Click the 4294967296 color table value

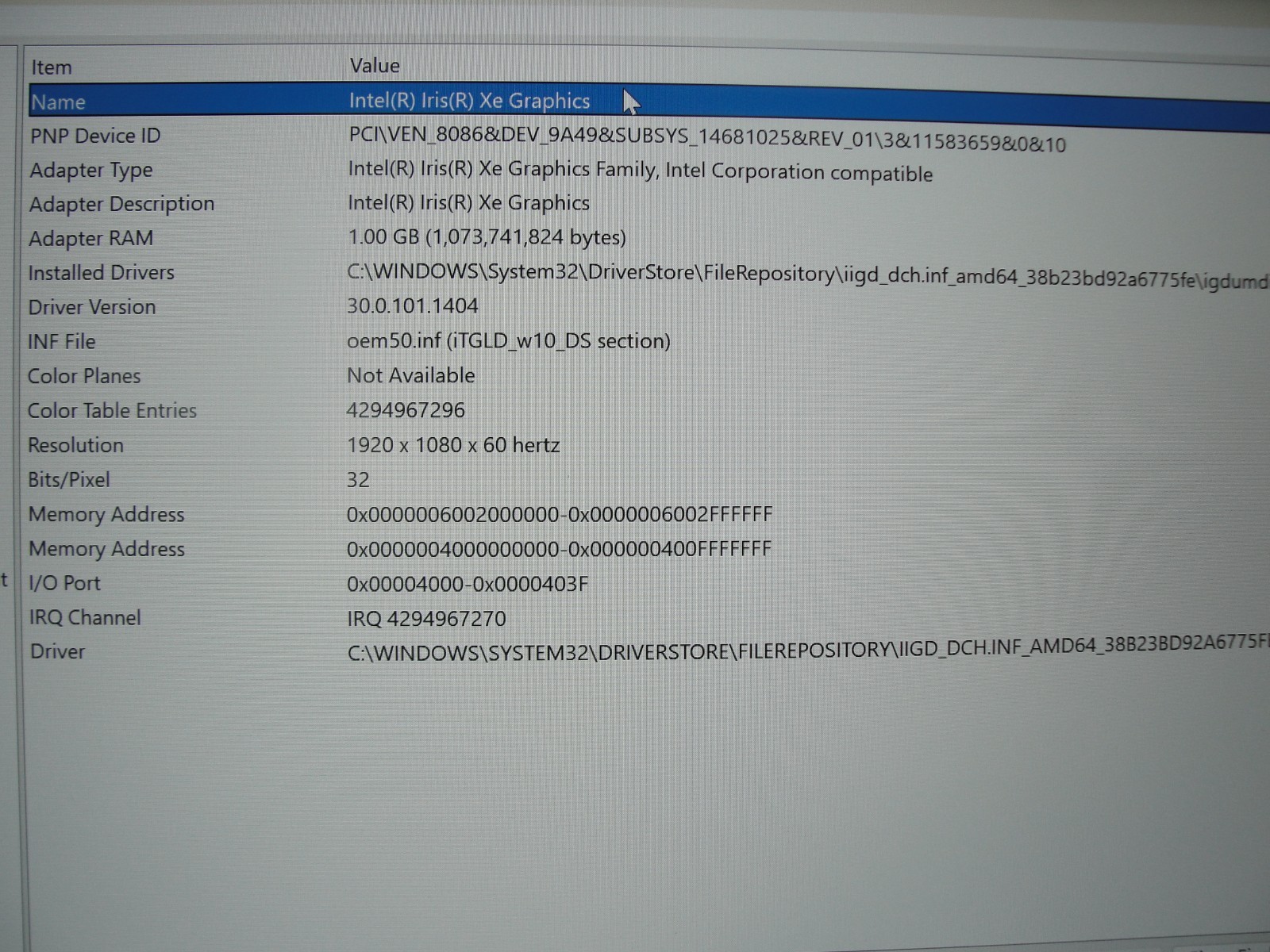coord(406,410)
